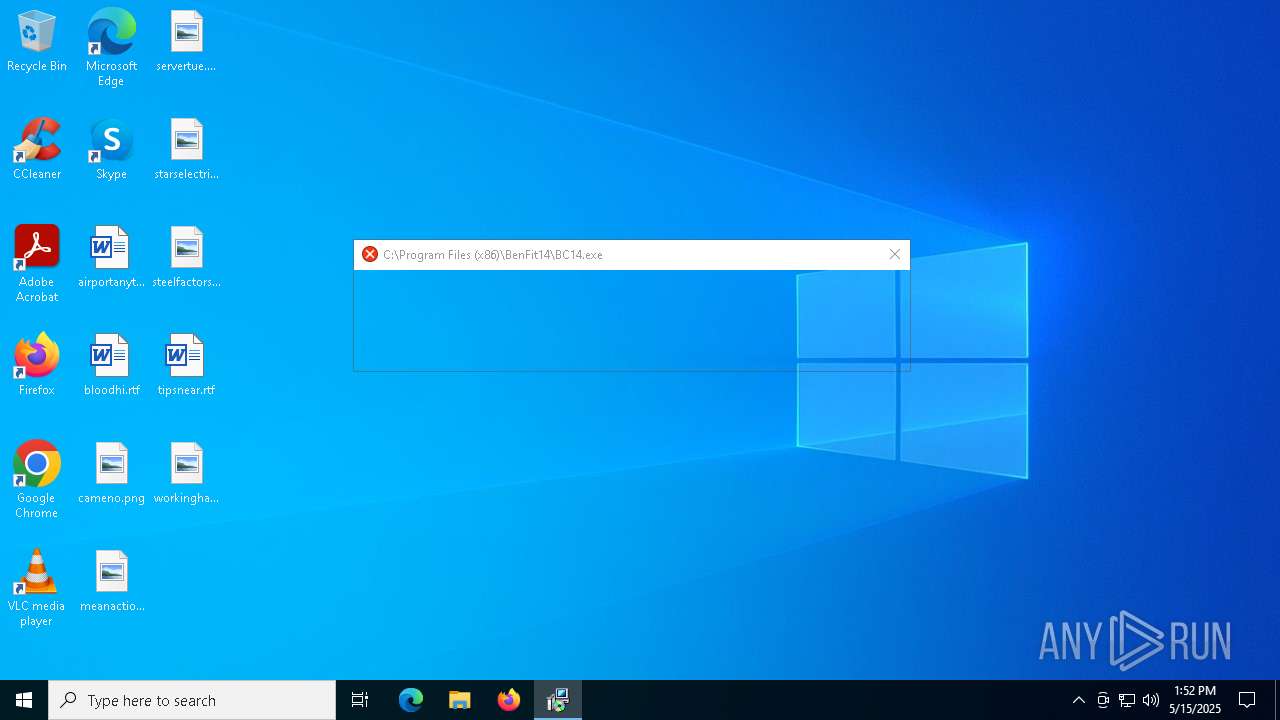Open network status tray icon
Image resolution: width=1280 pixels, height=720 pixels.
[x=1127, y=700]
